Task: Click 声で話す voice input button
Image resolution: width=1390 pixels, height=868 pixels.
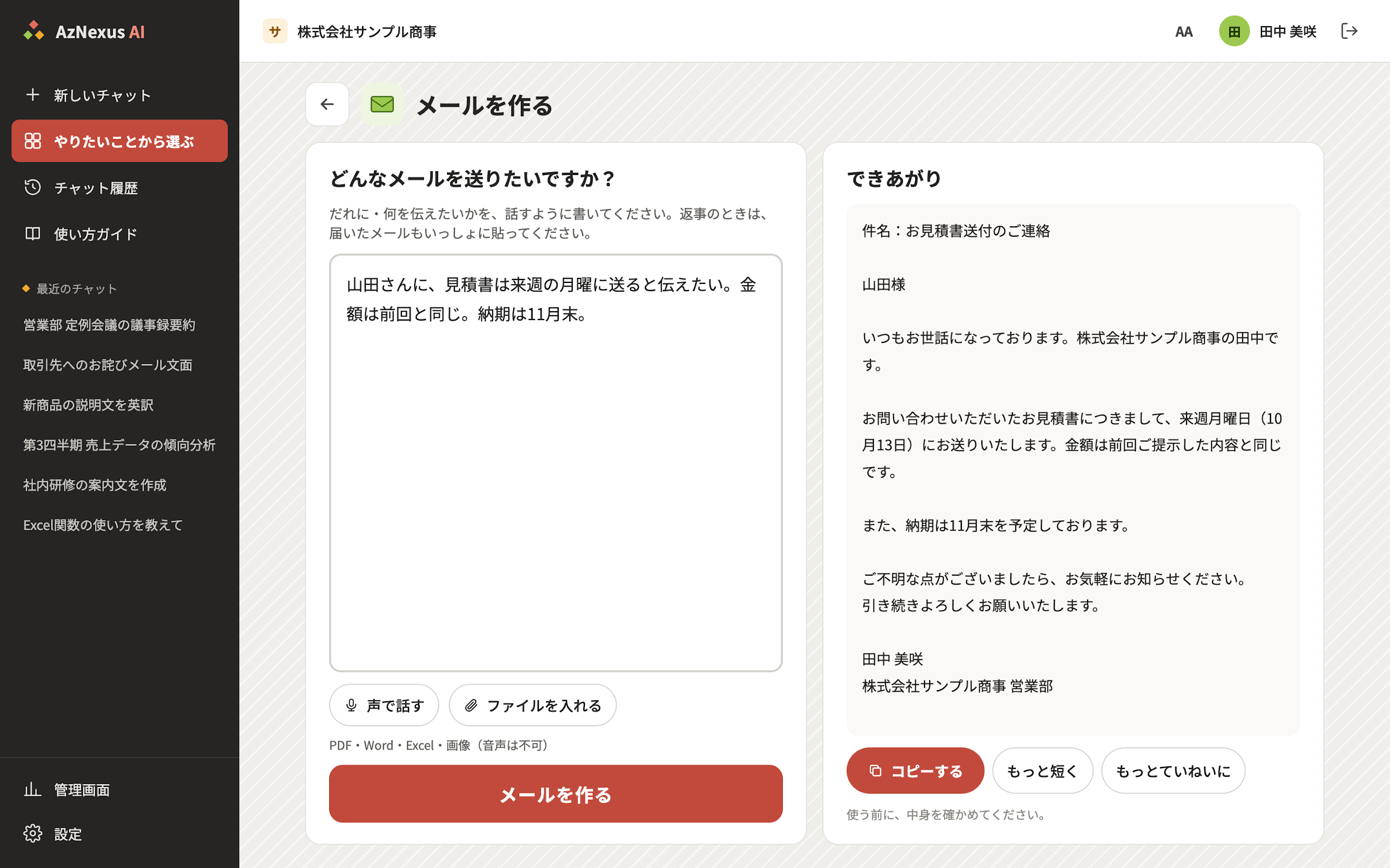Action: [384, 705]
